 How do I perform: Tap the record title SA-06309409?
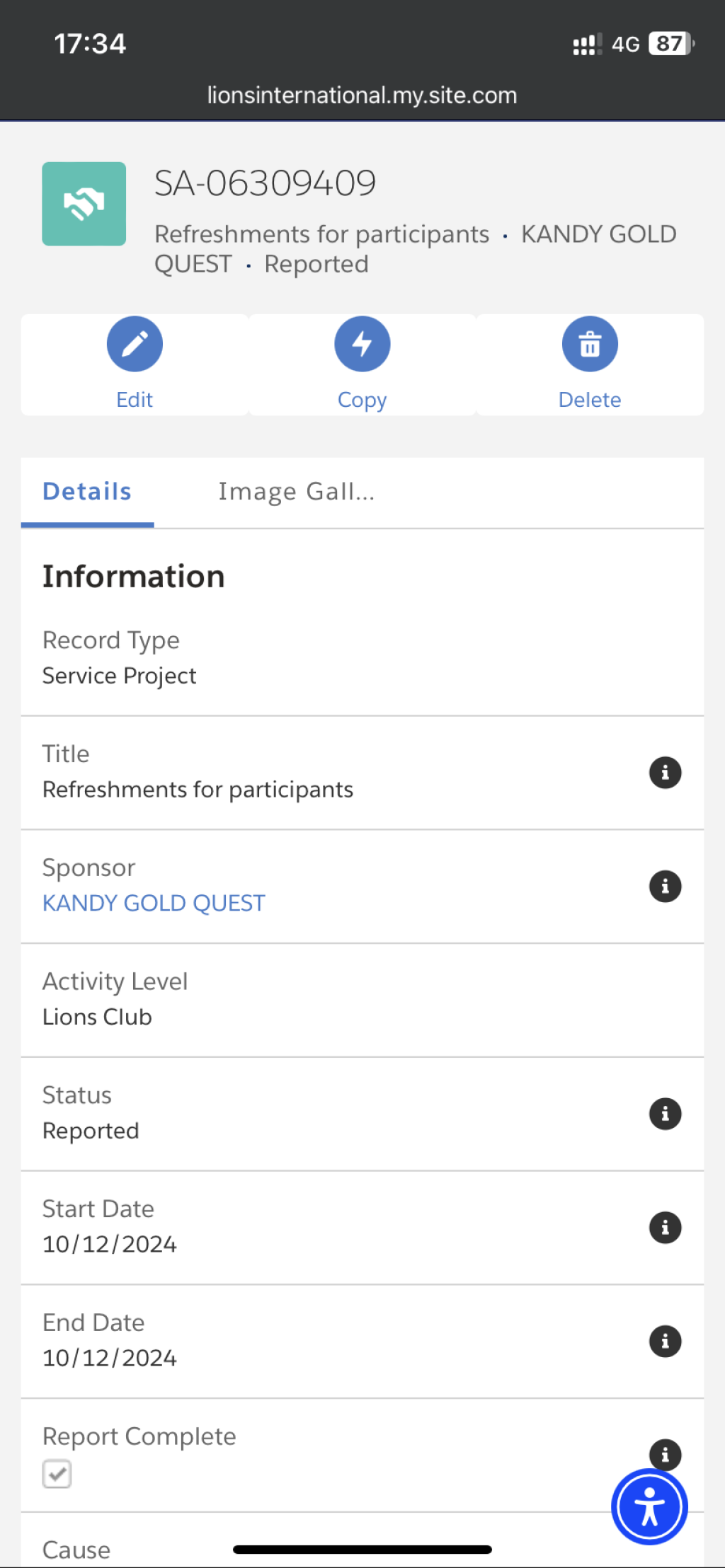click(266, 183)
